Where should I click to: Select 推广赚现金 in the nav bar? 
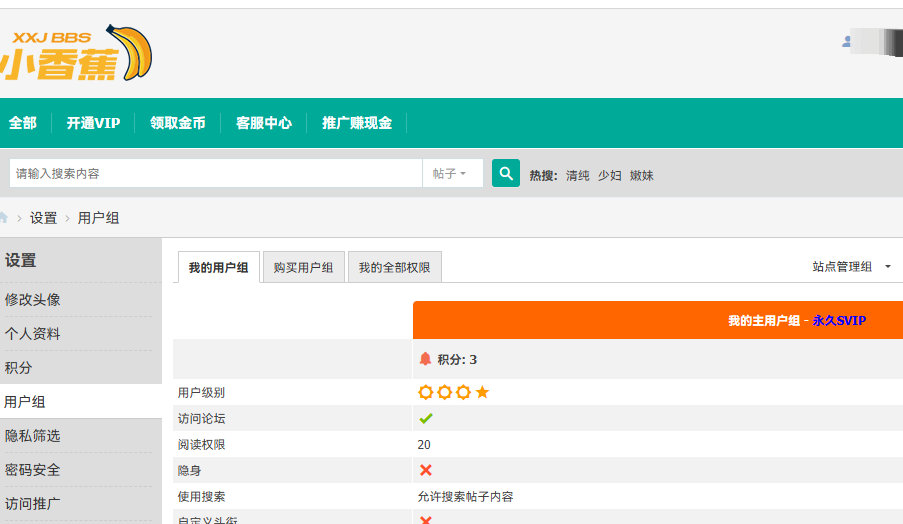tap(357, 123)
